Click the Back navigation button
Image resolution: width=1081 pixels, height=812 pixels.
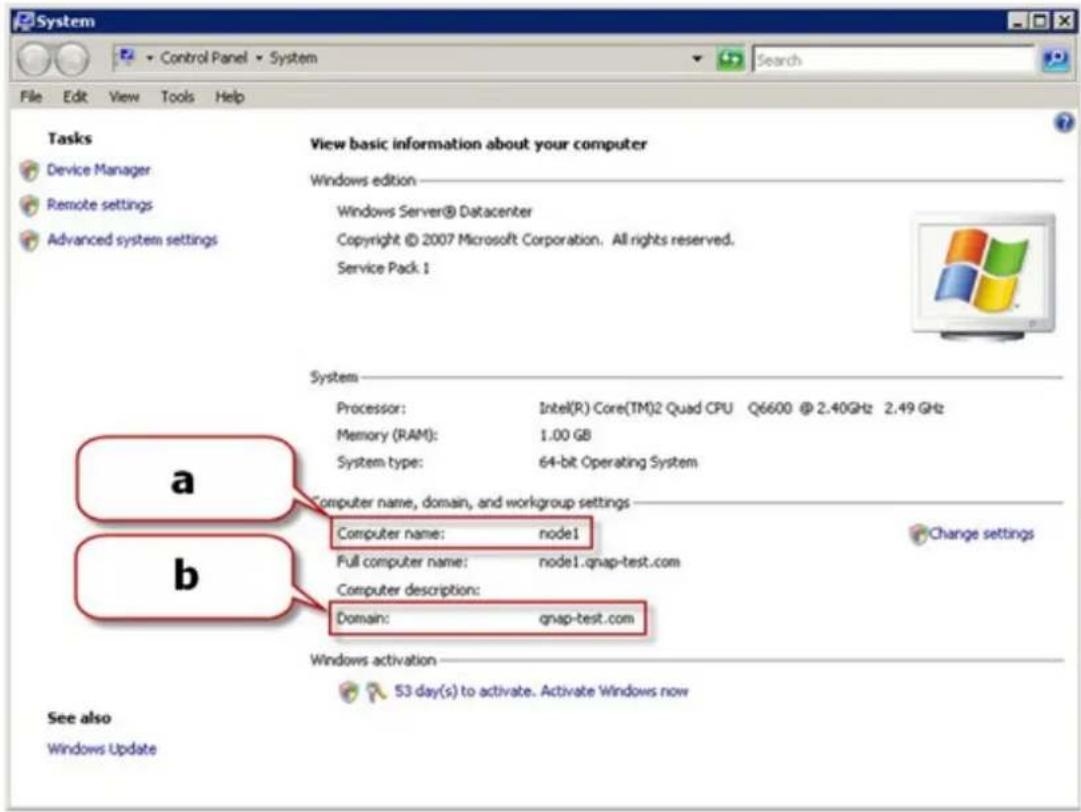click(33, 59)
